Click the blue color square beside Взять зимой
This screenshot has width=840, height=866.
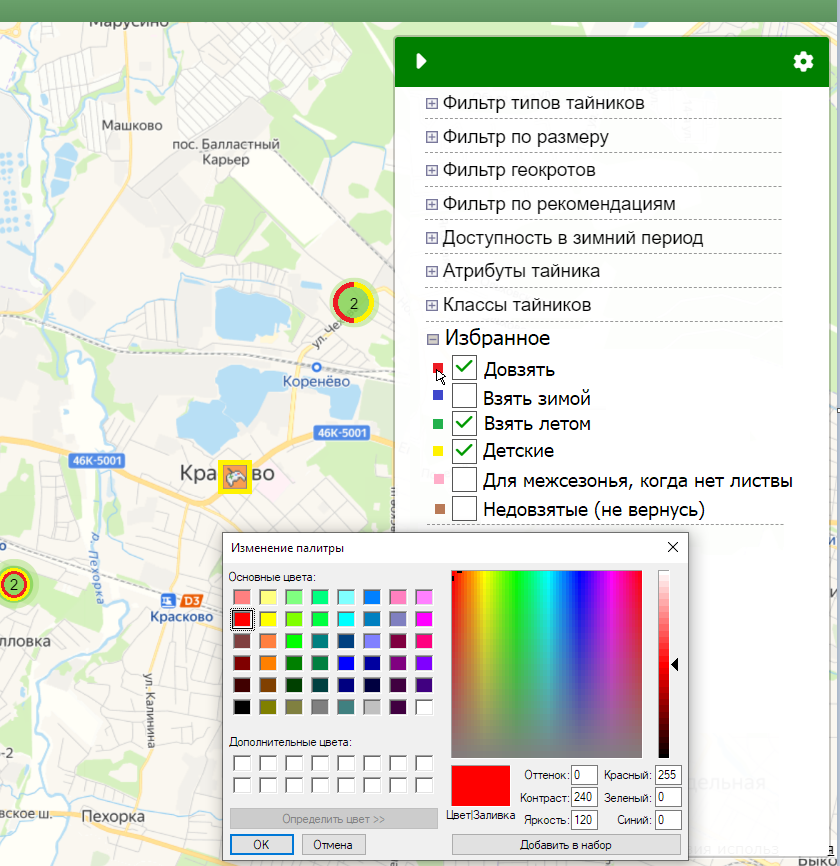pyautogui.click(x=438, y=396)
